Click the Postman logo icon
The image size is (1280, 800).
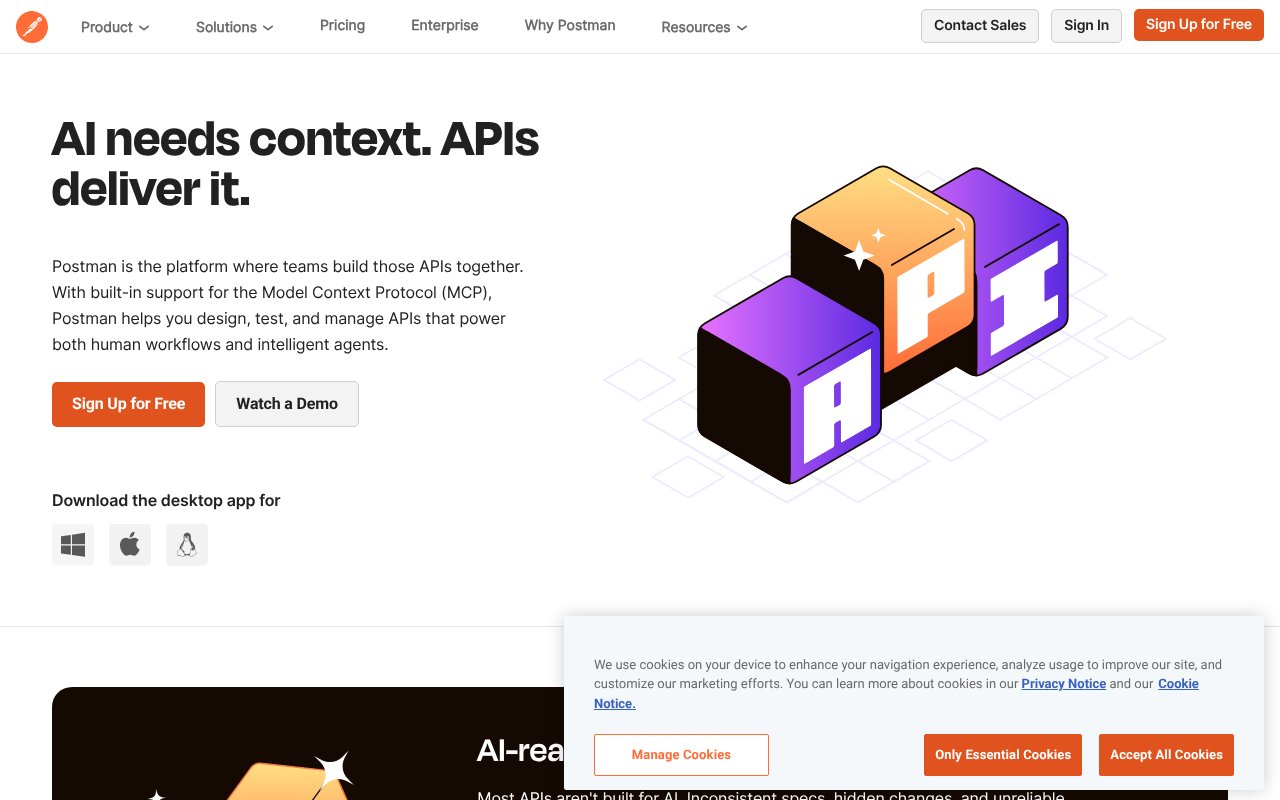[x=32, y=27]
